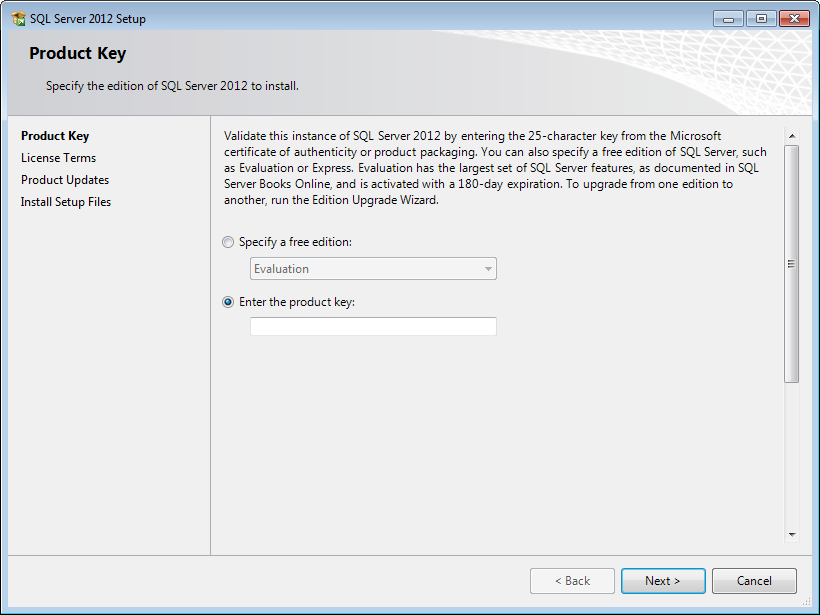Maximize the SQL Server 2012 Setup window
Image resolution: width=820 pixels, height=615 pixels.
pos(761,18)
